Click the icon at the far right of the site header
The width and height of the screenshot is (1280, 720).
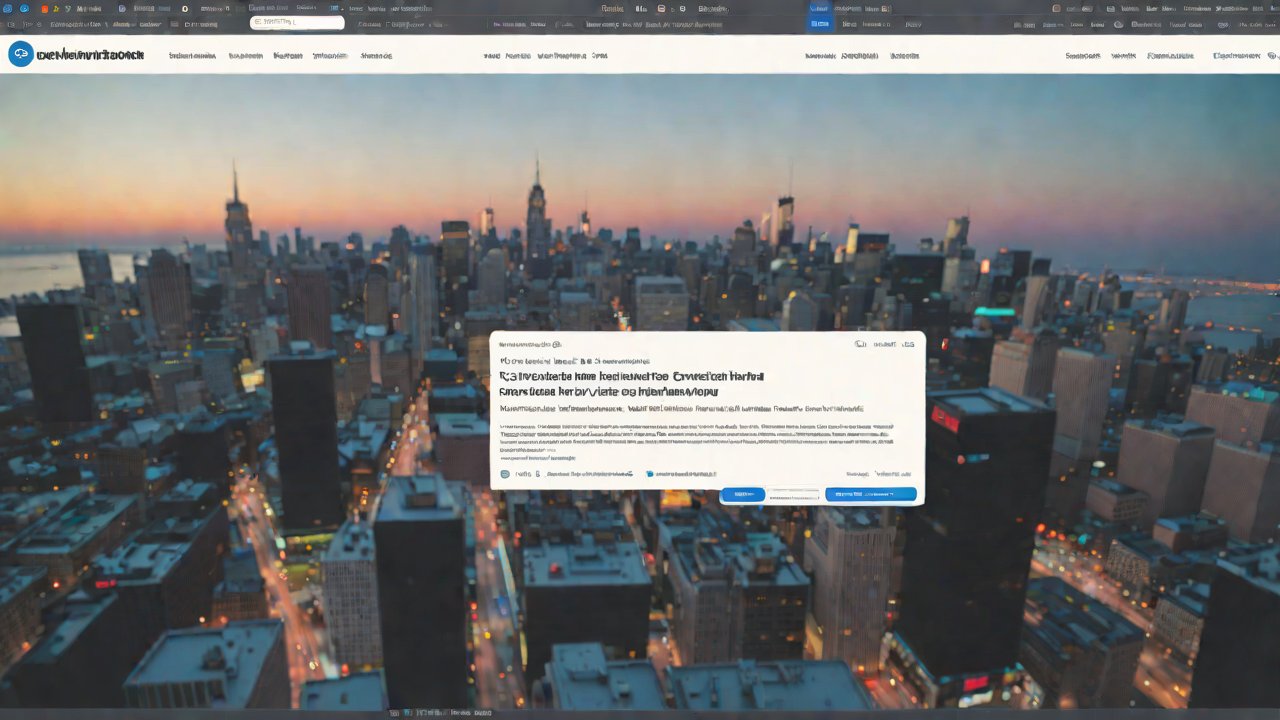(x=1270, y=56)
